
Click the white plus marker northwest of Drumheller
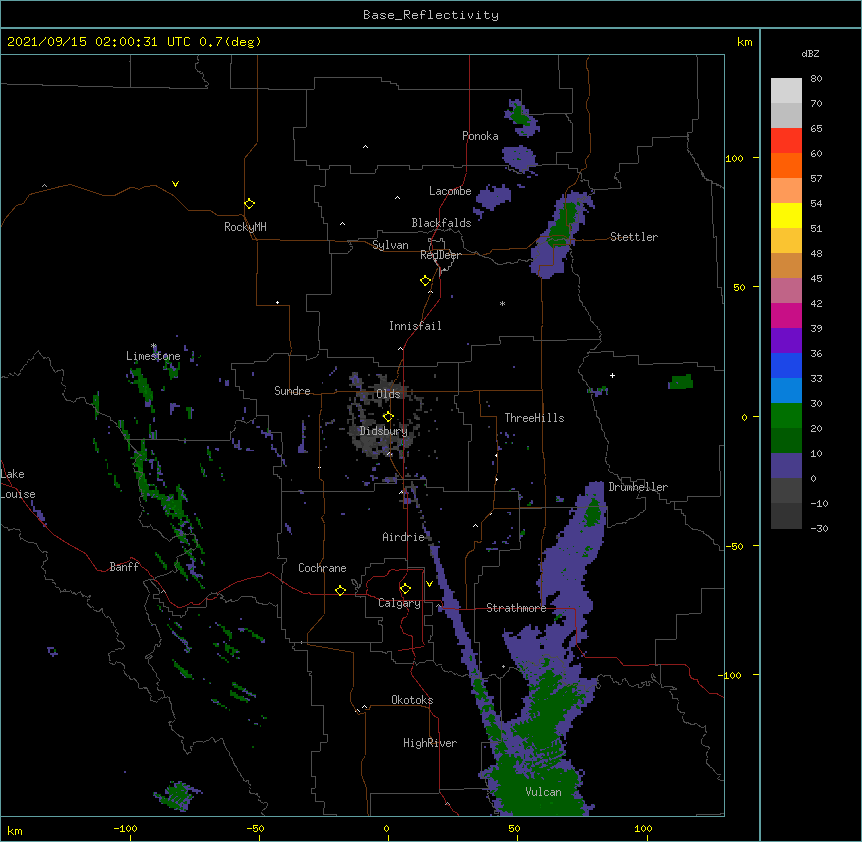tap(612, 375)
